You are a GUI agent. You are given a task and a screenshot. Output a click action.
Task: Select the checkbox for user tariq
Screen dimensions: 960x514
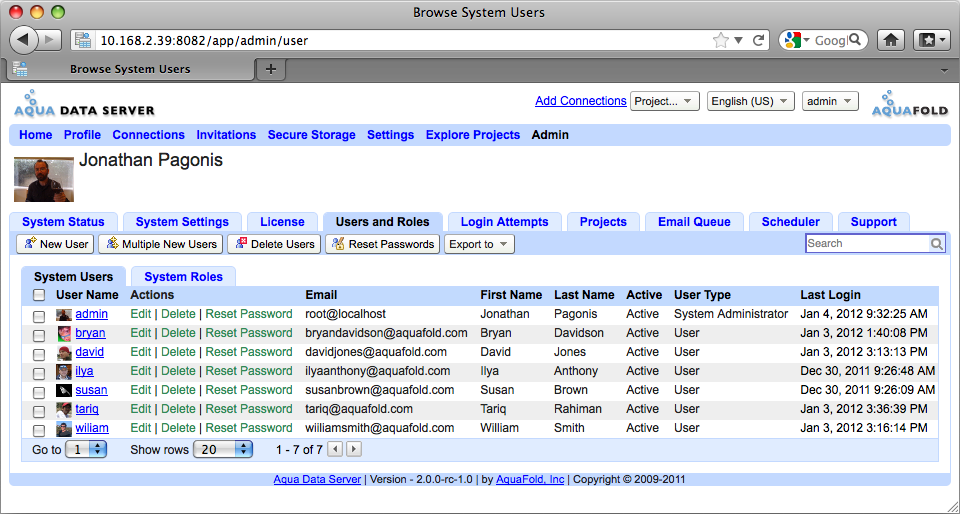click(39, 409)
